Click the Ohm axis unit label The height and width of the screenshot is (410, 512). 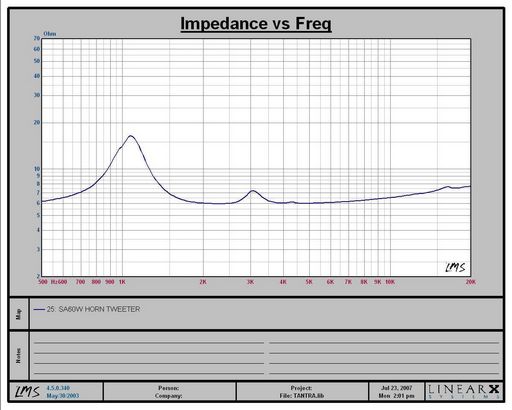coord(50,34)
